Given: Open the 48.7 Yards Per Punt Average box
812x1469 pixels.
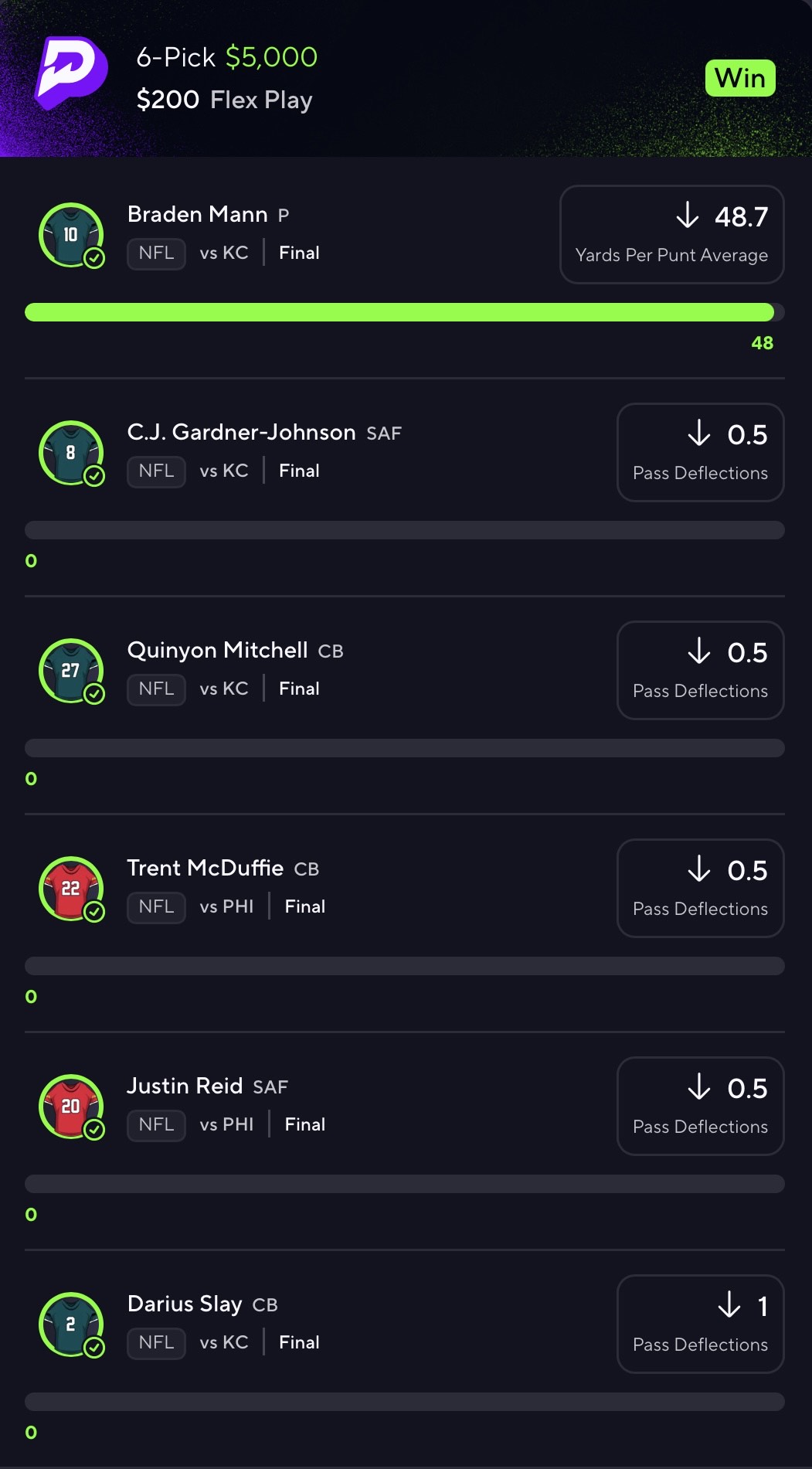Looking at the screenshot, I should [672, 234].
